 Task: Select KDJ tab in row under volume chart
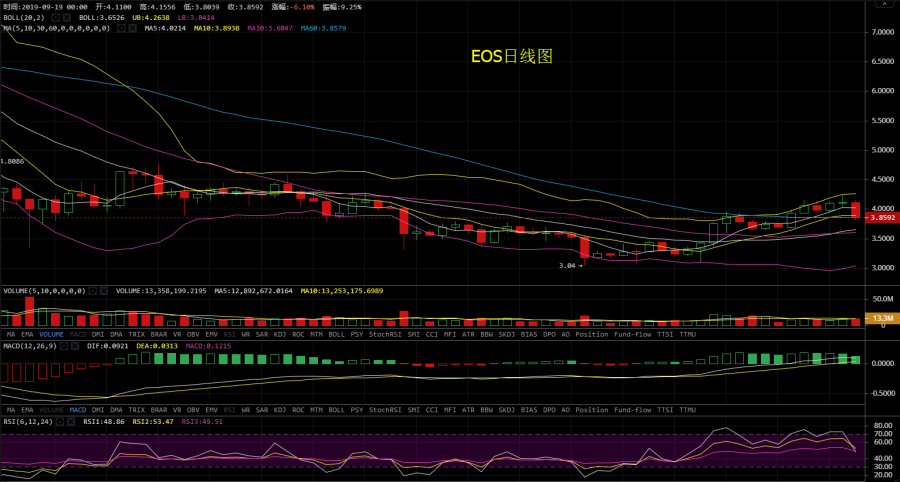pos(280,334)
